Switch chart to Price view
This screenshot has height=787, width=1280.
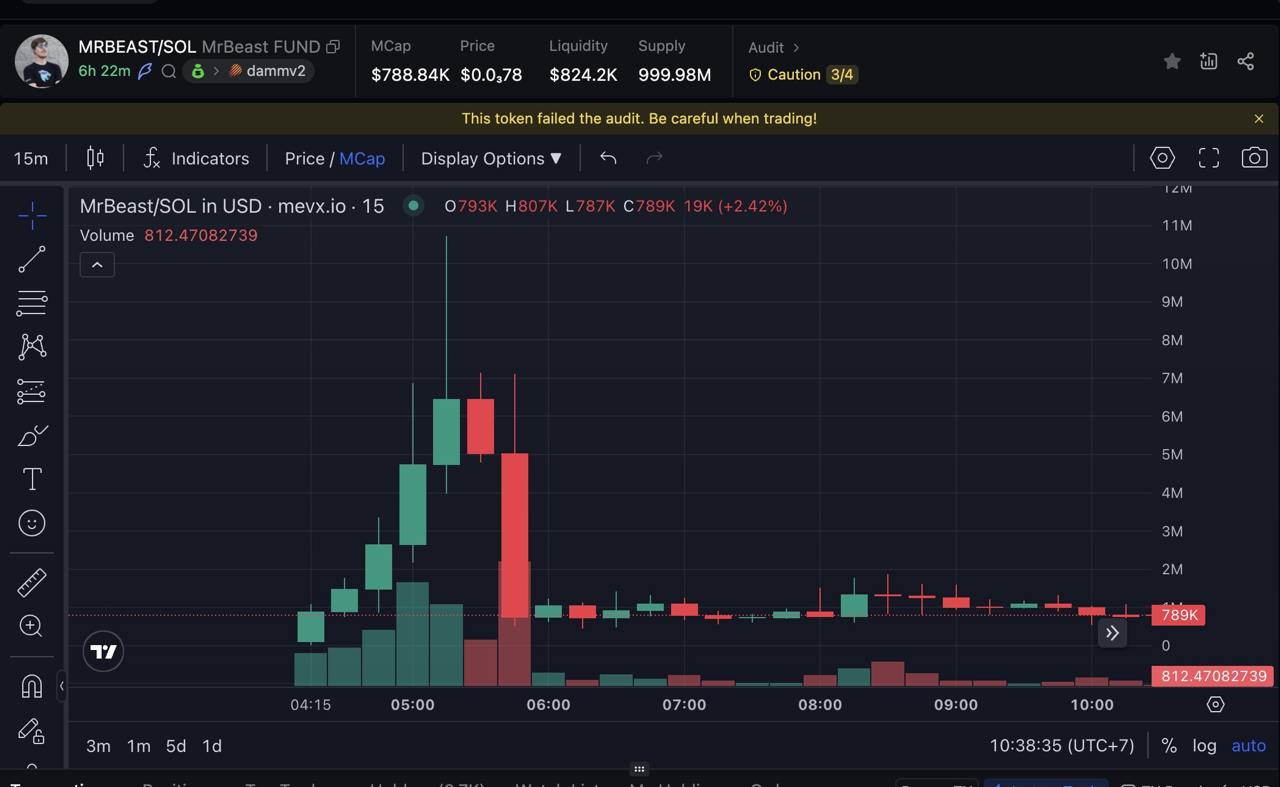coord(304,158)
